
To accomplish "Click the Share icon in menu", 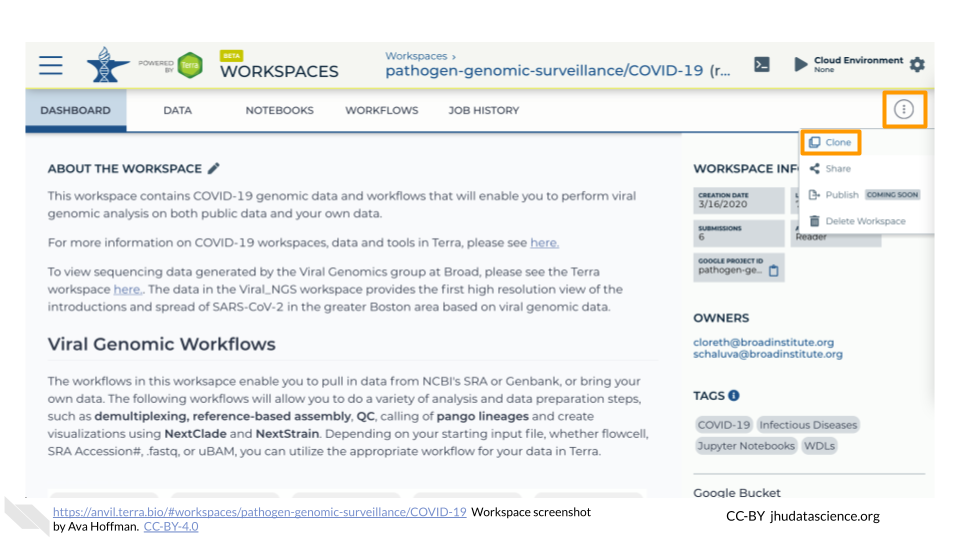I will click(x=814, y=168).
